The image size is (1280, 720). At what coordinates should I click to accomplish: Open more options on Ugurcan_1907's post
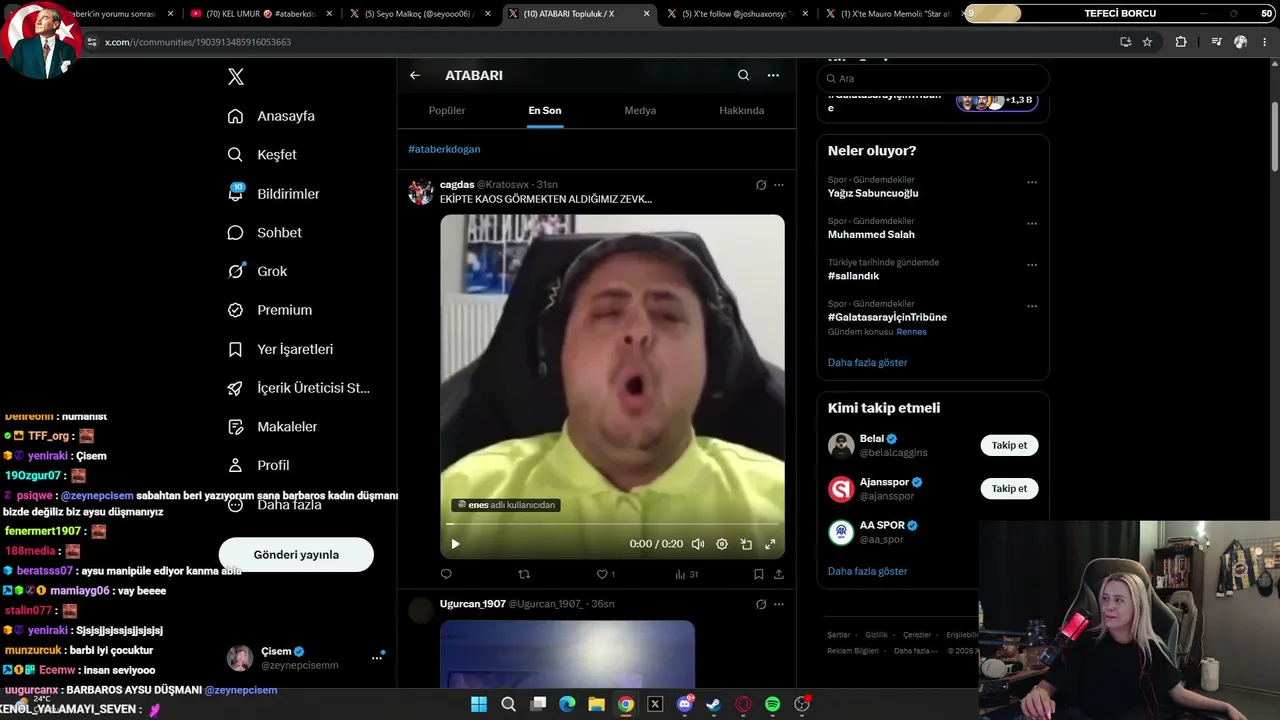pos(779,604)
